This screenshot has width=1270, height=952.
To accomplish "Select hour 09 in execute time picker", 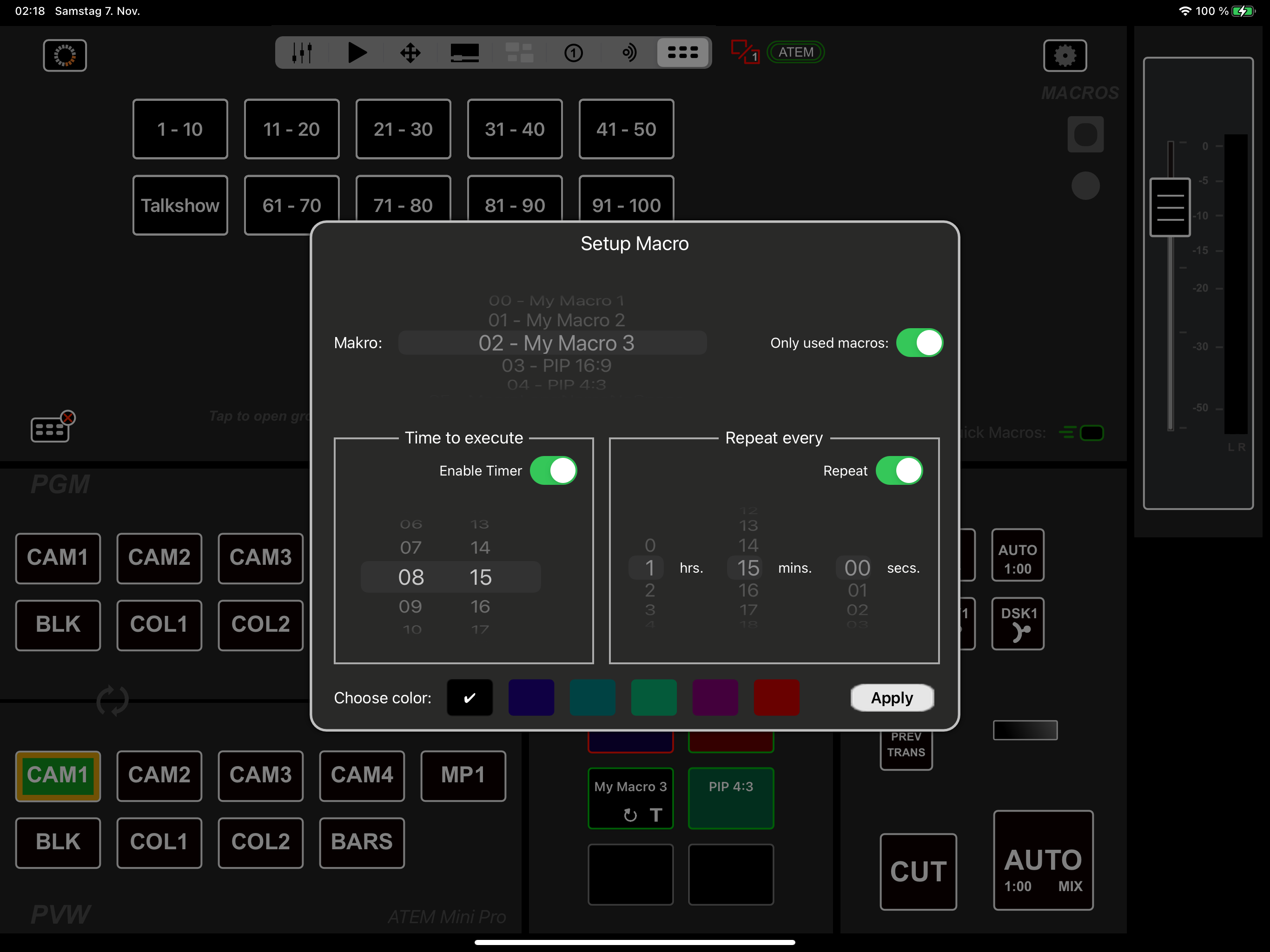I will point(410,606).
